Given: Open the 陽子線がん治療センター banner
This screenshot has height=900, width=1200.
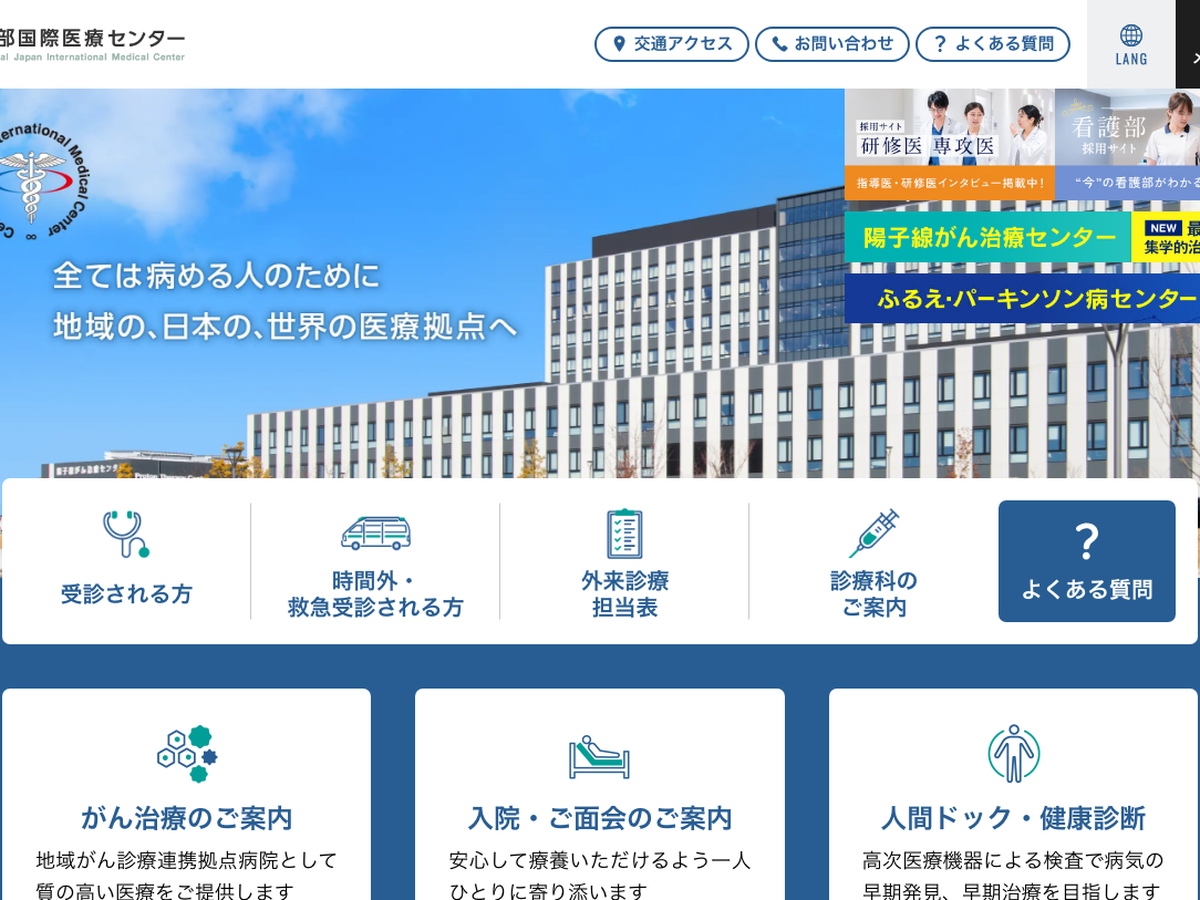Looking at the screenshot, I should point(988,237).
